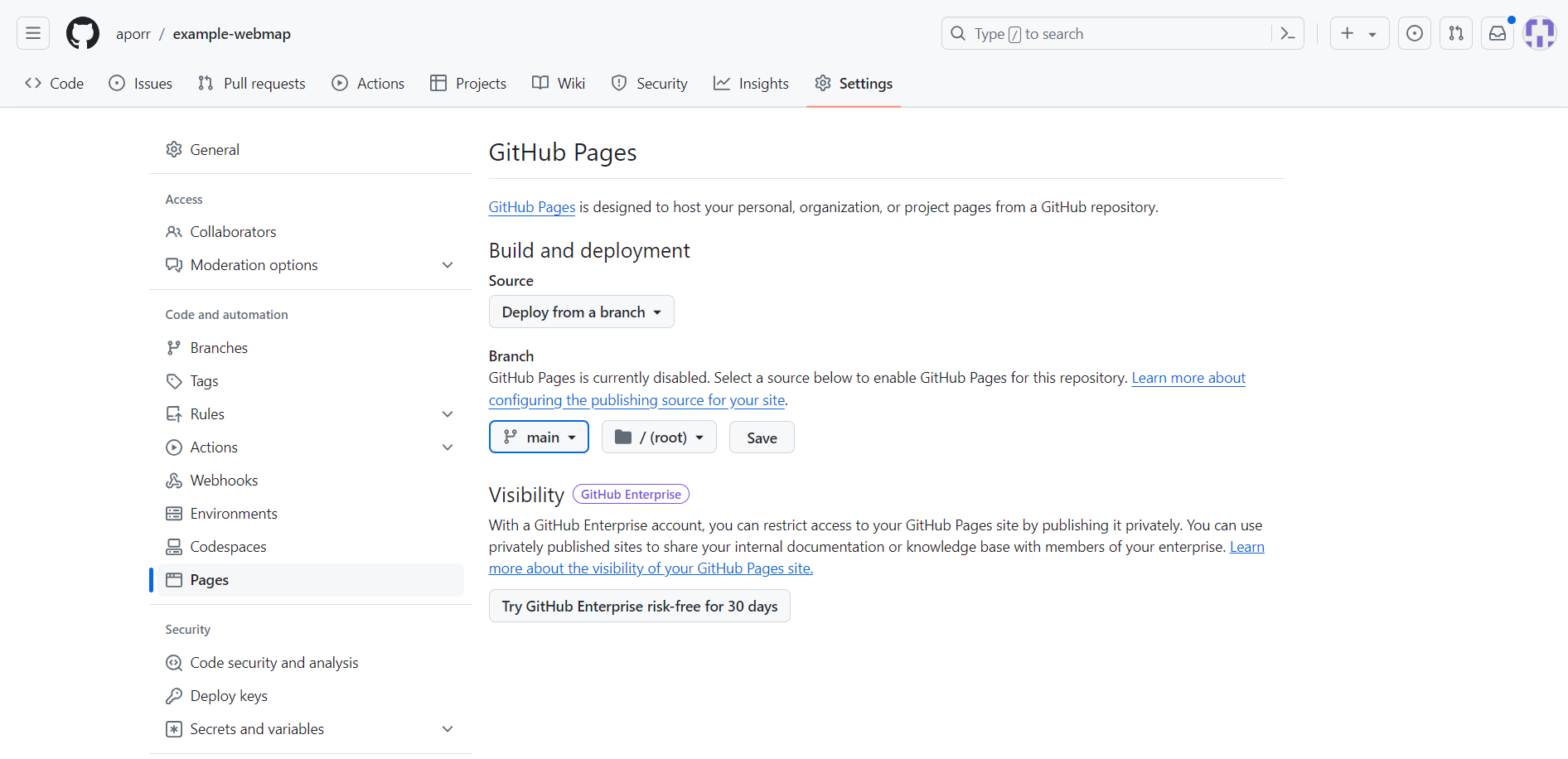The height and width of the screenshot is (759, 1568).
Task: Open the notifications inbox icon
Action: pyautogui.click(x=1498, y=33)
